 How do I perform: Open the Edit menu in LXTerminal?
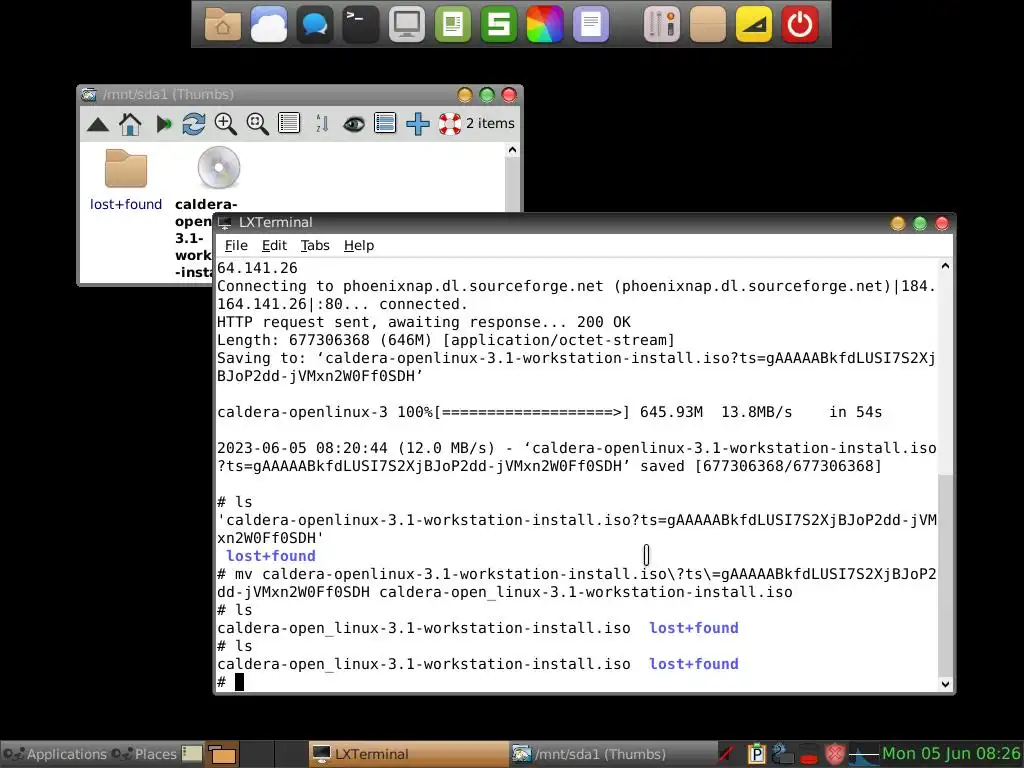pyautogui.click(x=274, y=246)
